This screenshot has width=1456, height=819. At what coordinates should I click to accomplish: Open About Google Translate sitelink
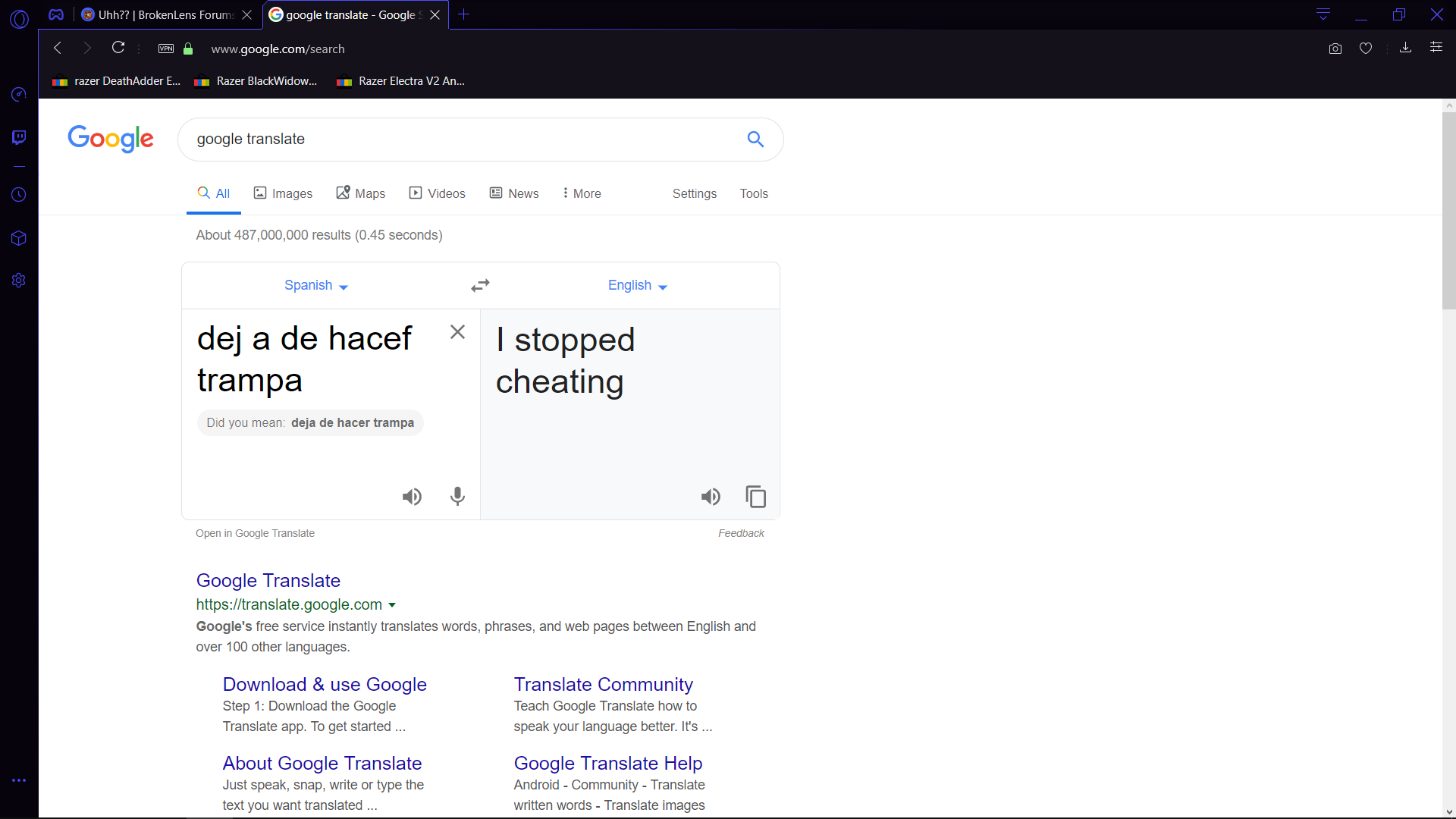322,763
